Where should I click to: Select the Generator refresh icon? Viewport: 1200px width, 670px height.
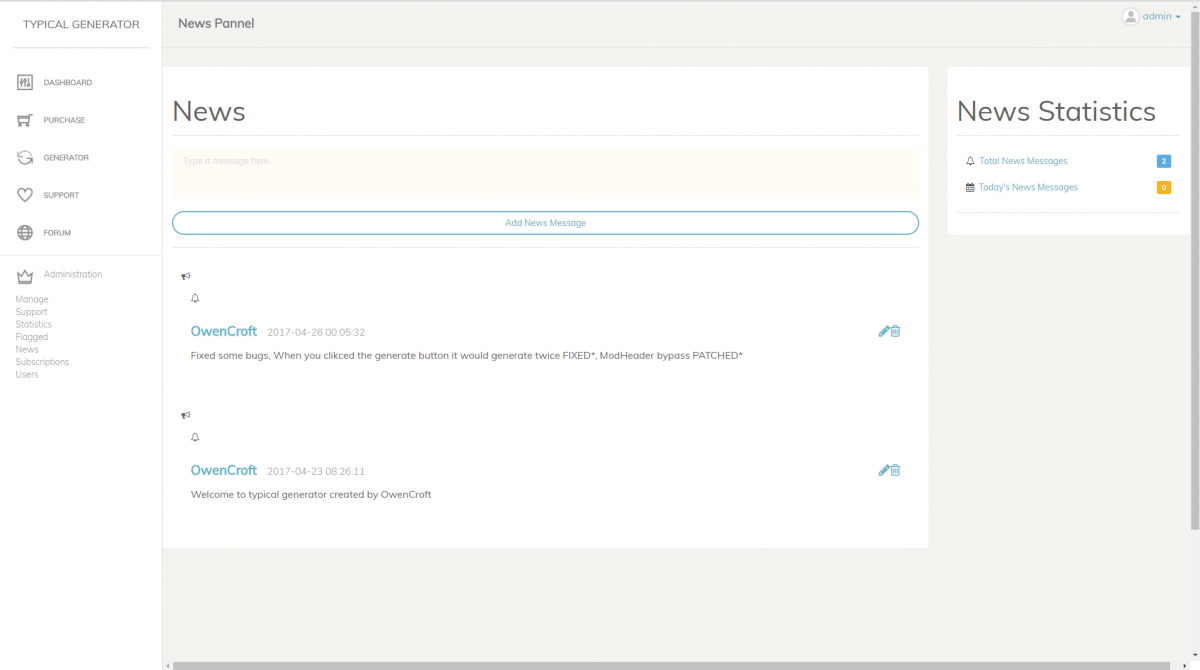pyautogui.click(x=25, y=158)
